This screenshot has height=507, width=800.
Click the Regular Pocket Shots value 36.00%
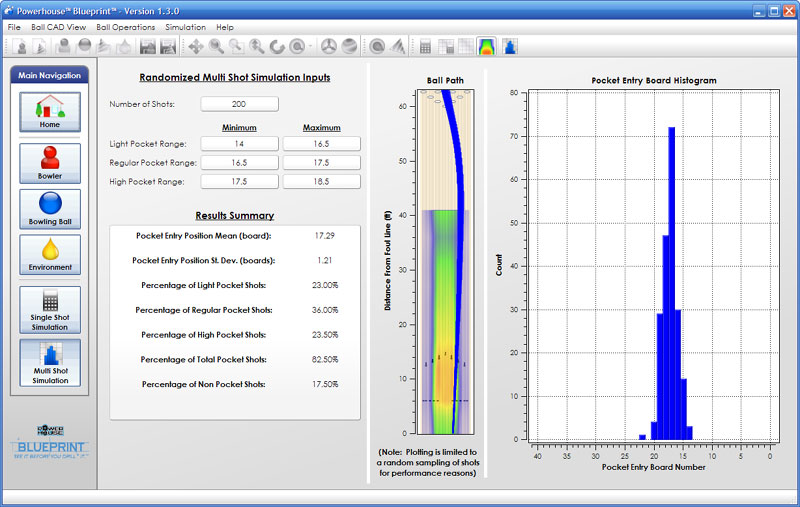[x=325, y=310]
